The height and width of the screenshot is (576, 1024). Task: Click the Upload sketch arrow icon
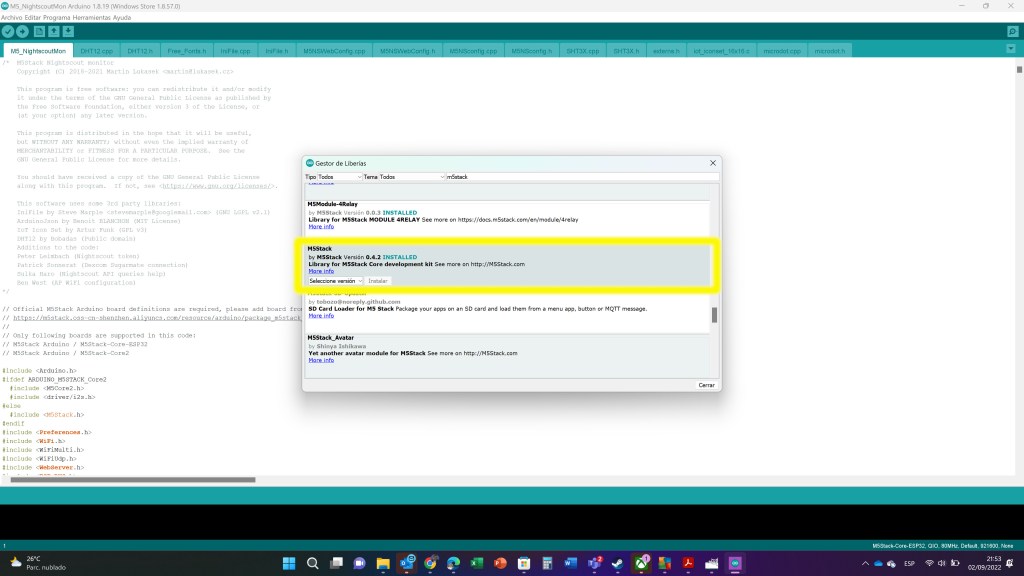tap(22, 32)
